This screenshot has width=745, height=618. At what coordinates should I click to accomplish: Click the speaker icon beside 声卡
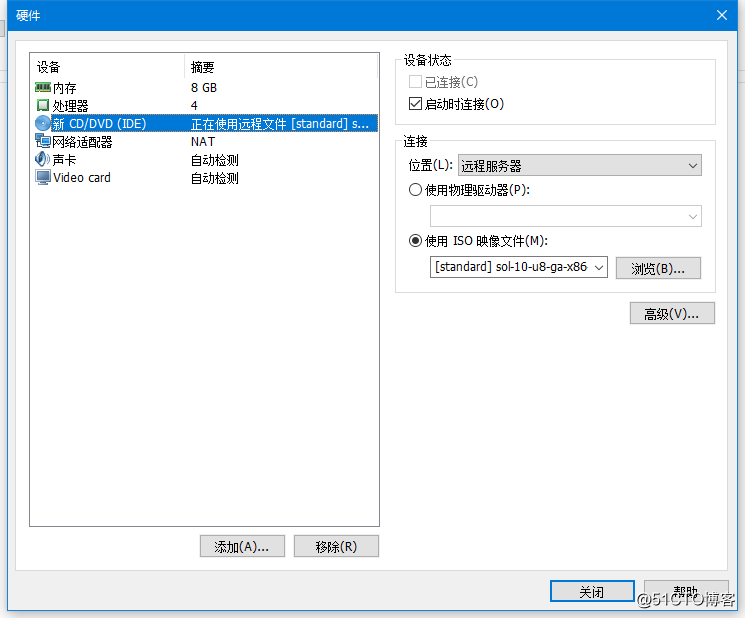click(43, 159)
